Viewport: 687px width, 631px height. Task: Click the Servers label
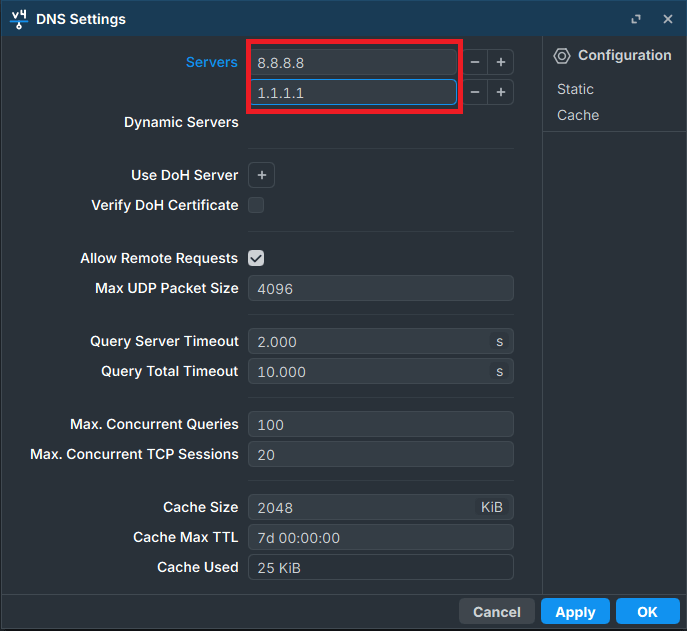(212, 62)
